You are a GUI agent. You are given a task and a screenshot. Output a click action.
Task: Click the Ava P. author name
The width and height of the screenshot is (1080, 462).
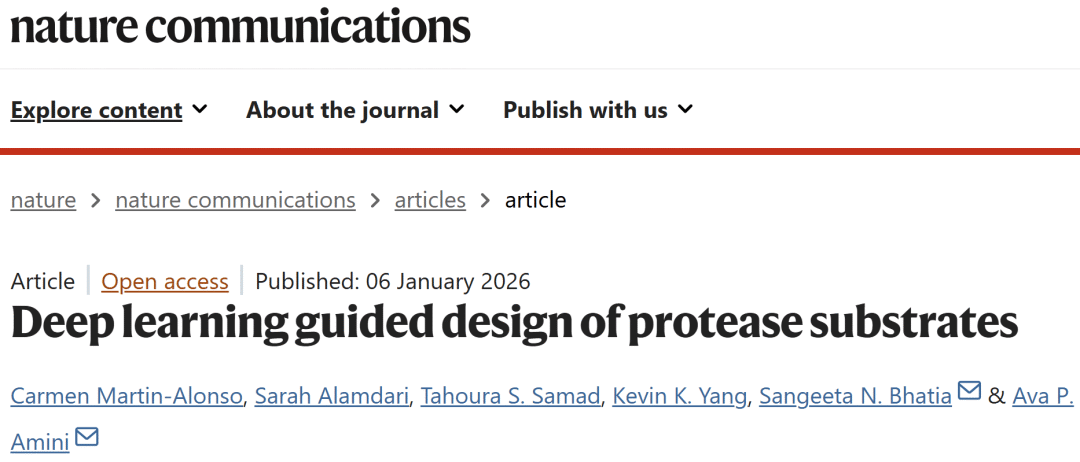[1043, 396]
